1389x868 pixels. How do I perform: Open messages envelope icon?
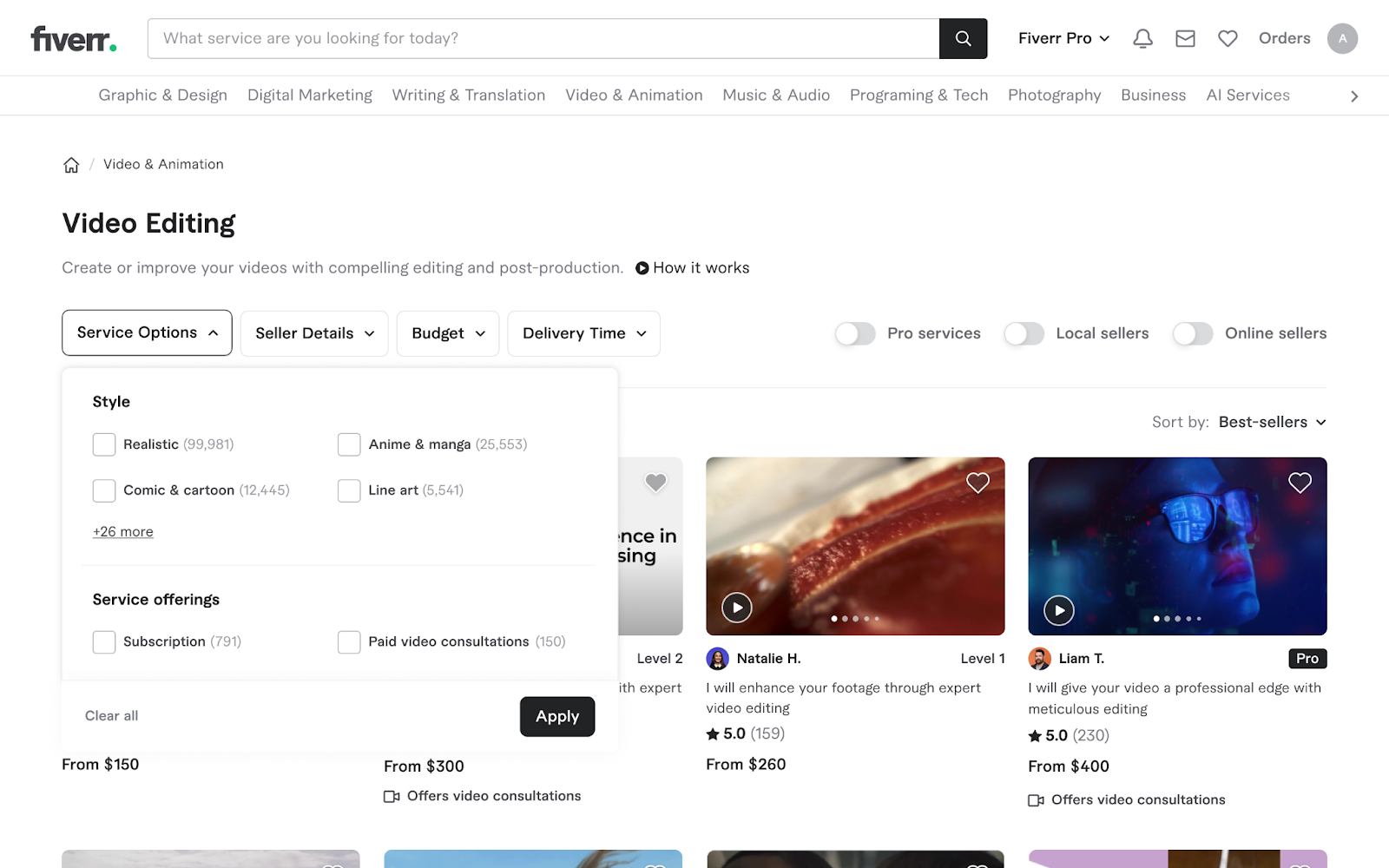pos(1185,38)
